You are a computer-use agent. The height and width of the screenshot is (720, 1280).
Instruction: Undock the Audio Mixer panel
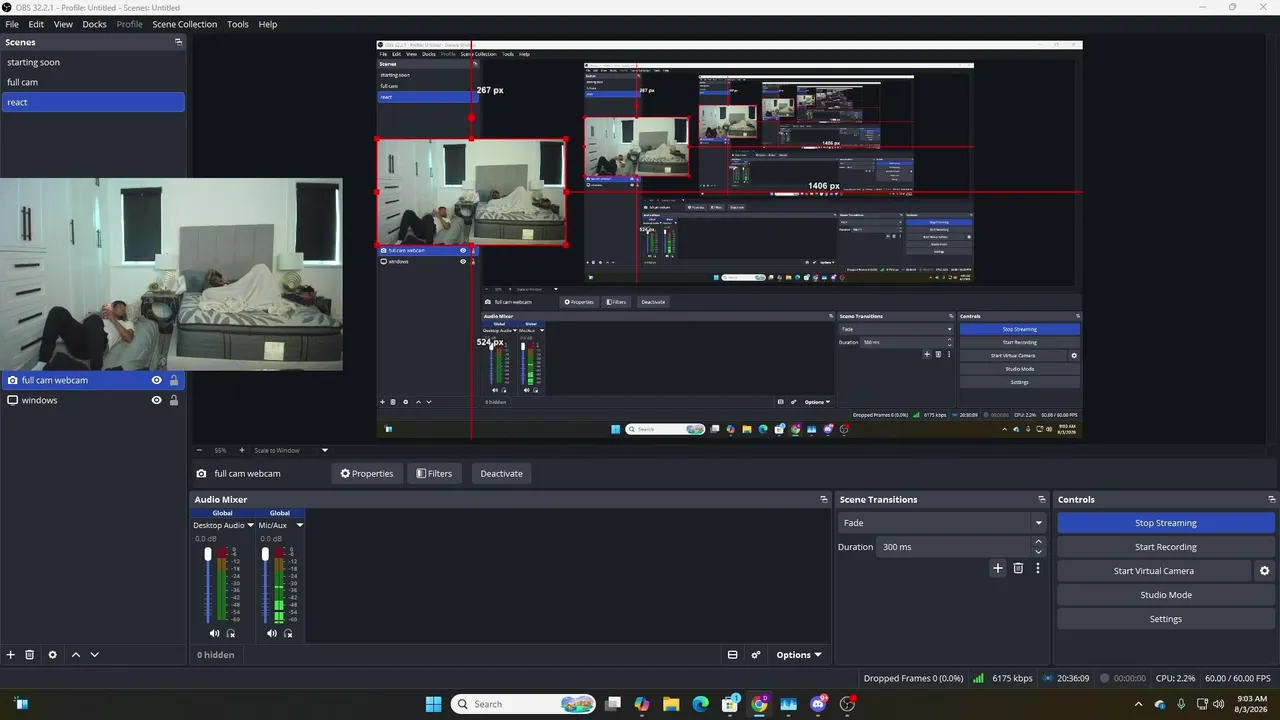824,499
